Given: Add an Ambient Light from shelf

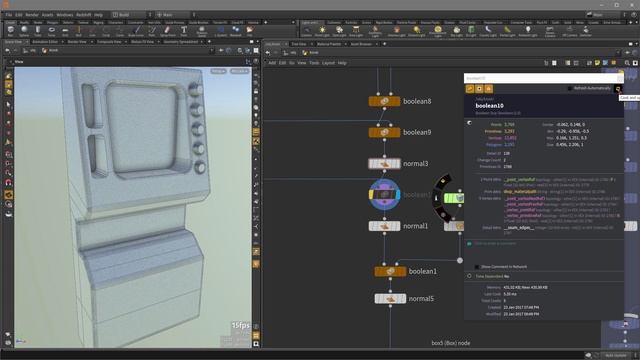Looking at the screenshot, I should (x=528, y=31).
